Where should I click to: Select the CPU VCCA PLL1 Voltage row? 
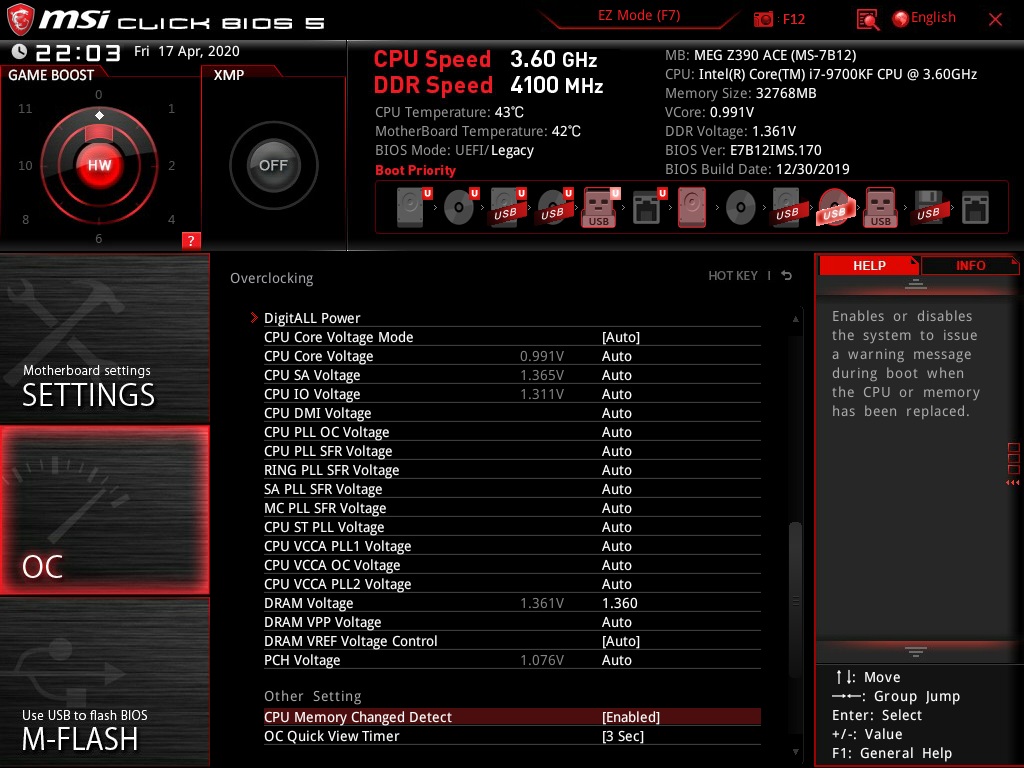pyautogui.click(x=512, y=545)
